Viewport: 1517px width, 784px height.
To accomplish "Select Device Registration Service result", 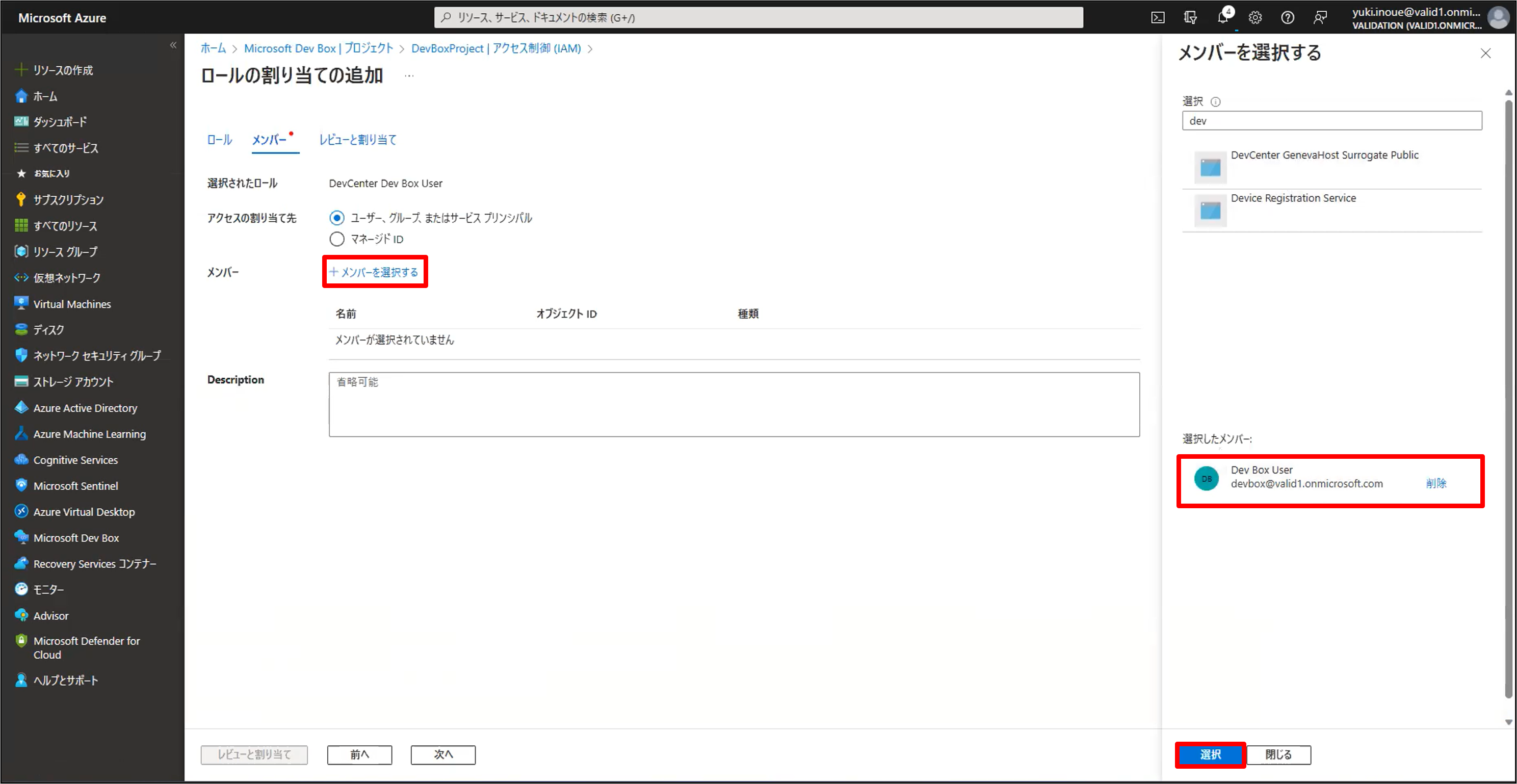I will coord(1331,211).
